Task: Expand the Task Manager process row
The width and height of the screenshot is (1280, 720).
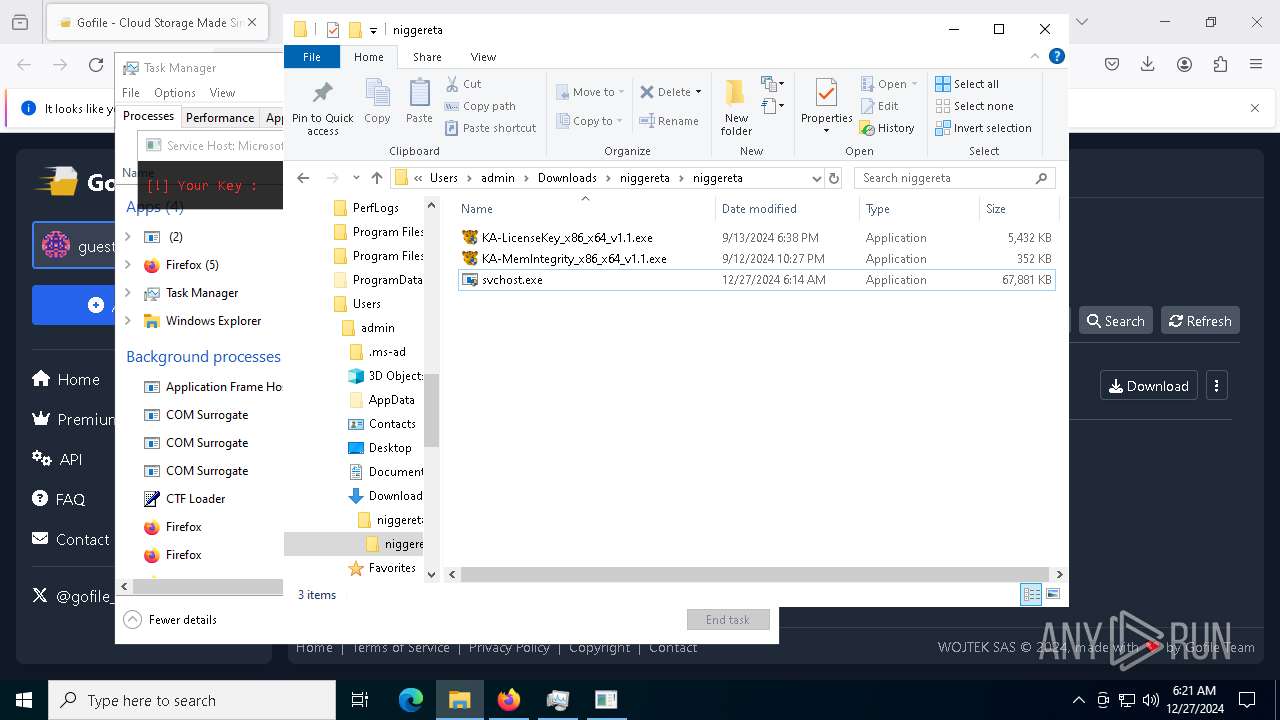Action: tap(127, 293)
